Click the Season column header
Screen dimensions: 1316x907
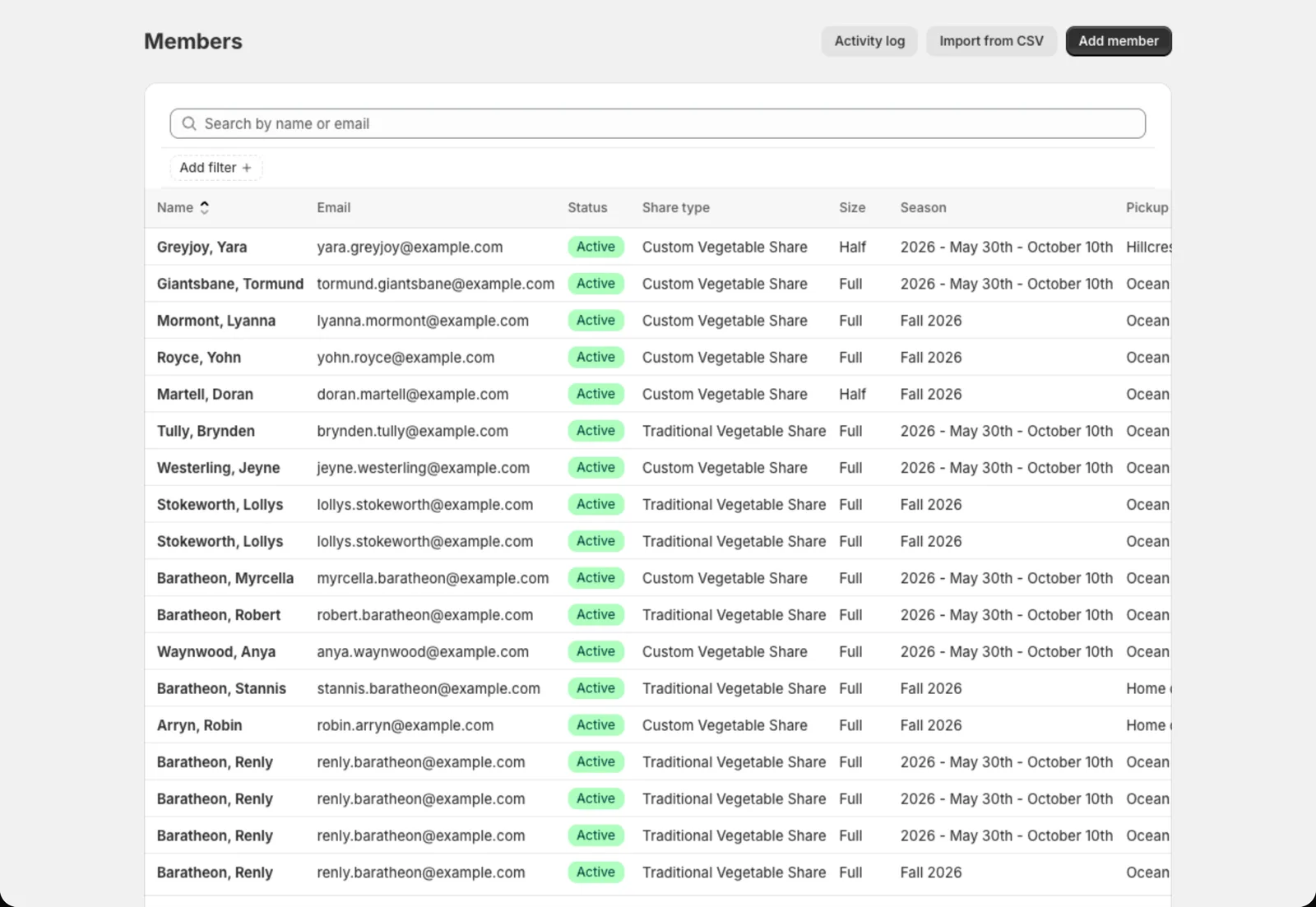[x=923, y=208]
